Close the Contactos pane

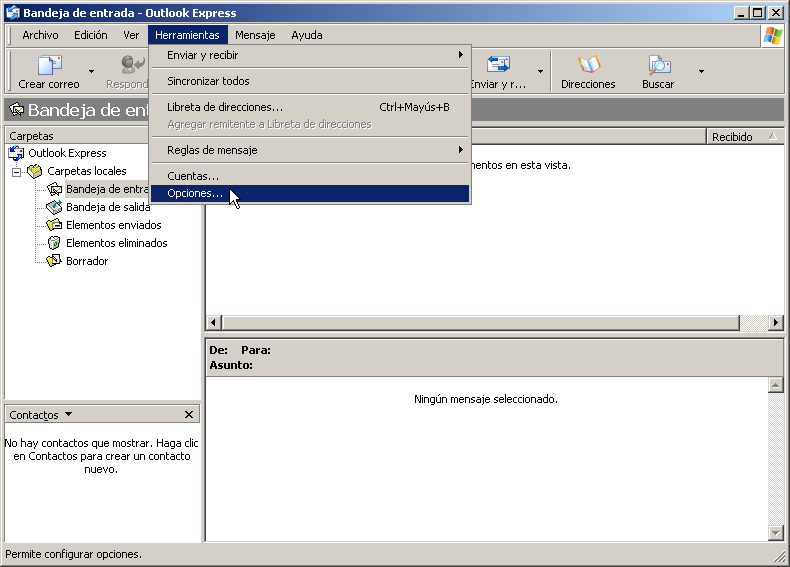(189, 414)
